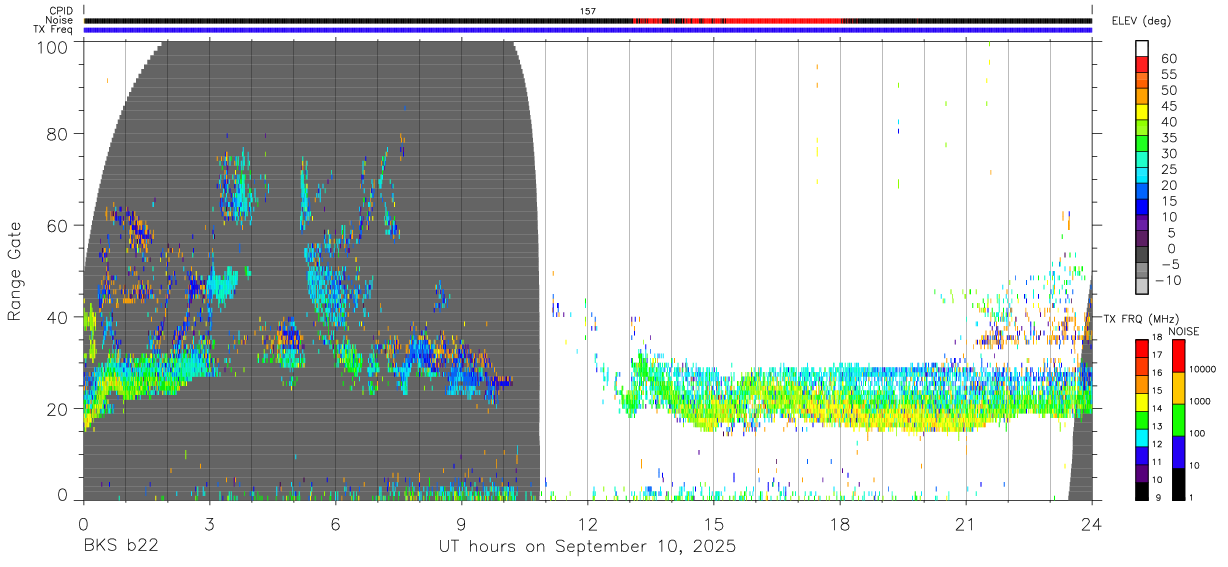The height and width of the screenshot is (567, 1228).
Task: Click the 3 tick on UT hours axis
Action: tap(209, 524)
